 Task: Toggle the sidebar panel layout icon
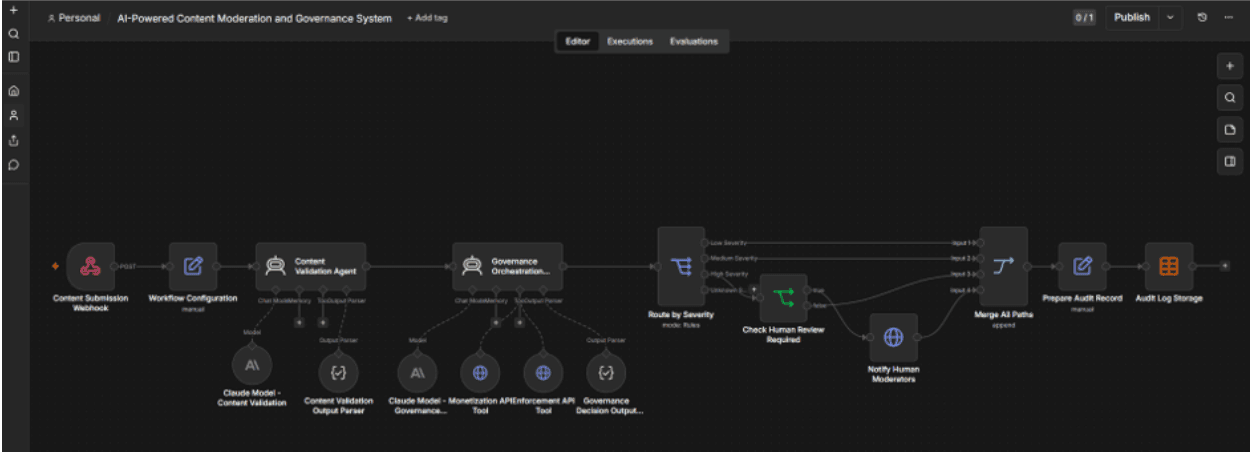click(x=14, y=57)
